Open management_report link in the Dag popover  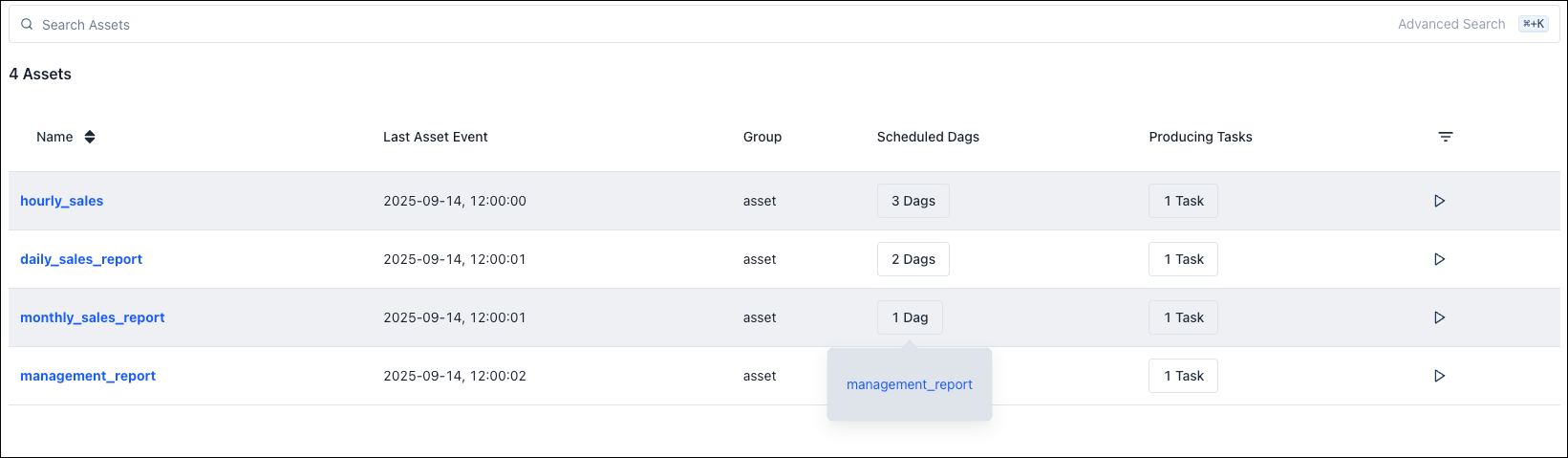point(909,384)
